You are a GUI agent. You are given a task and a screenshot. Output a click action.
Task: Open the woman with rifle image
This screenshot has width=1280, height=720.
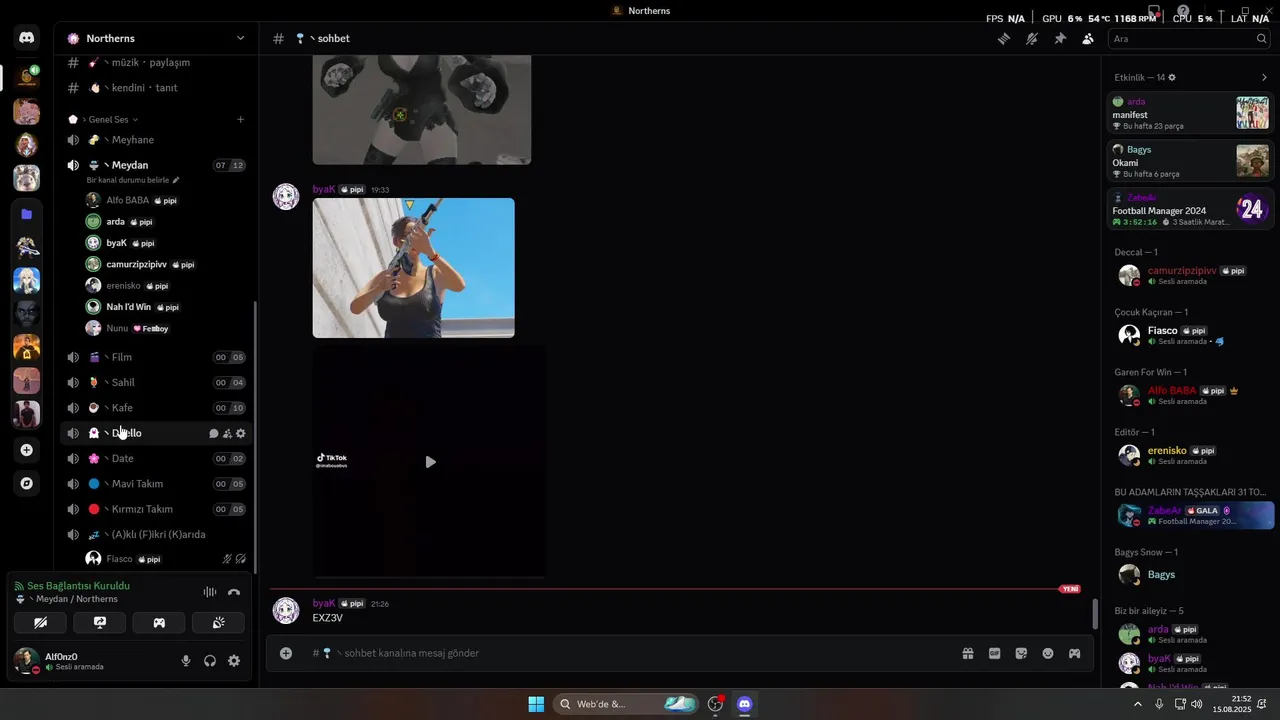[414, 268]
